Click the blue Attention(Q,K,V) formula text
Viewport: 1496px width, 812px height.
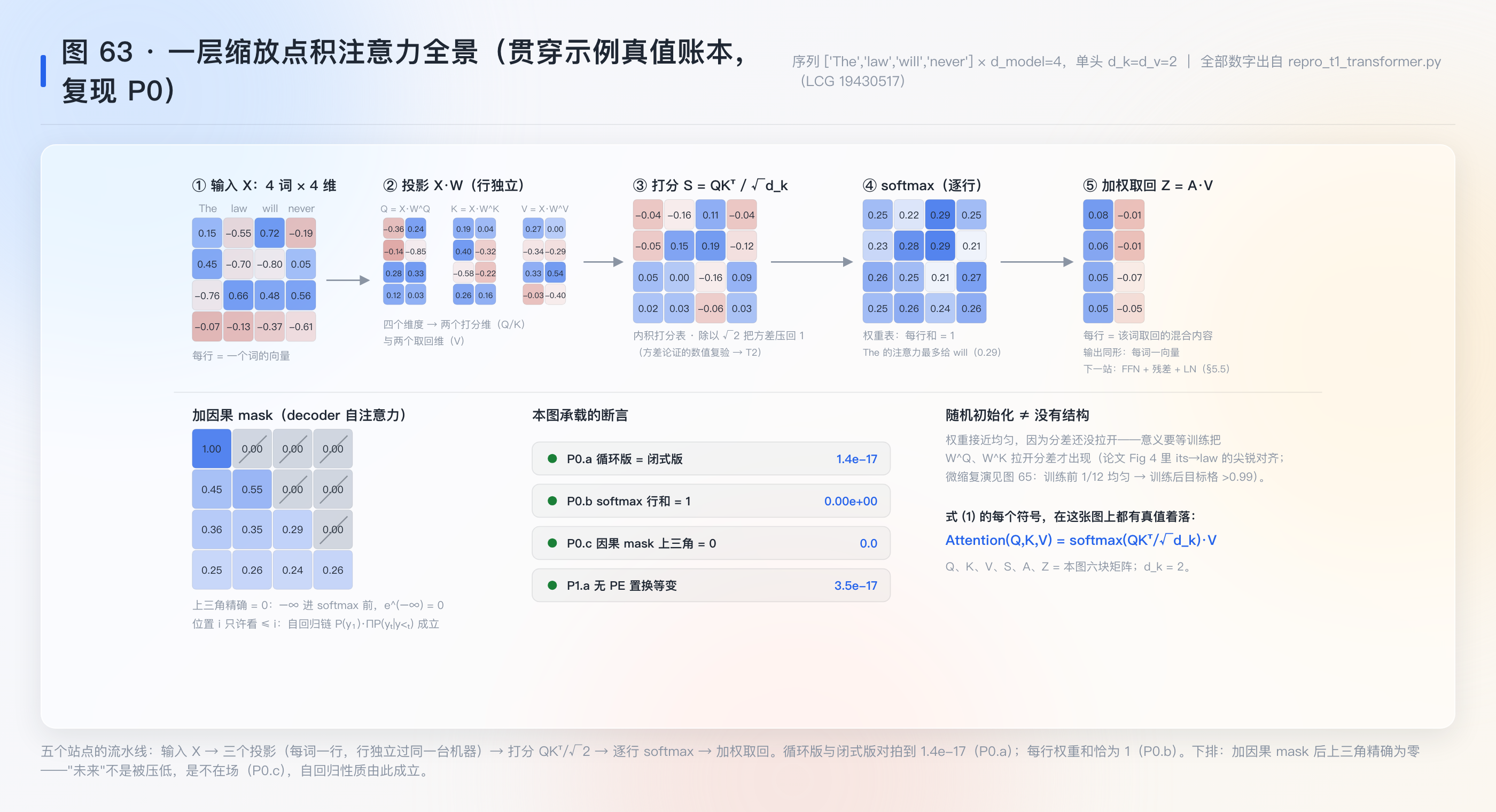click(x=1081, y=540)
